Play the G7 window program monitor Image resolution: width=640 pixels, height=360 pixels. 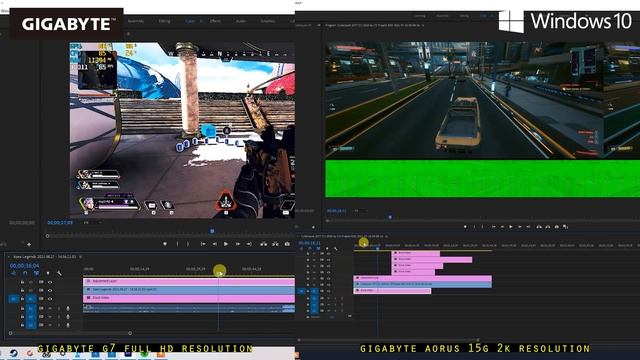[x=226, y=244]
